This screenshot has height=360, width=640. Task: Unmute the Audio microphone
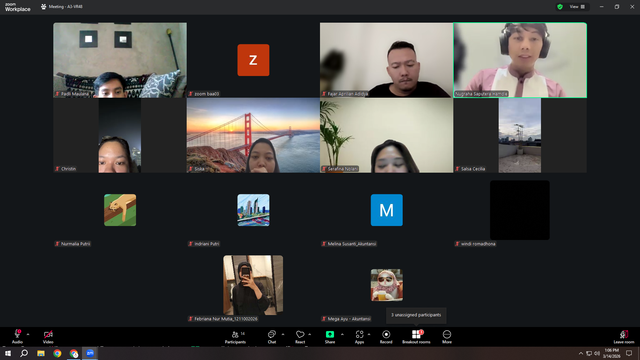coord(17,337)
